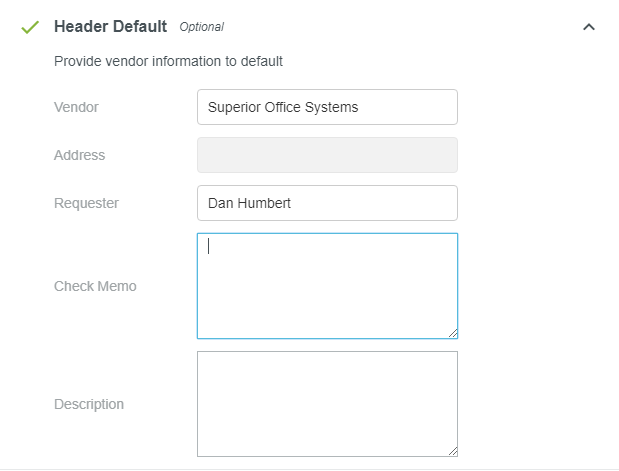619x471 pixels.
Task: Click the Requester field label
Action: [x=86, y=203]
